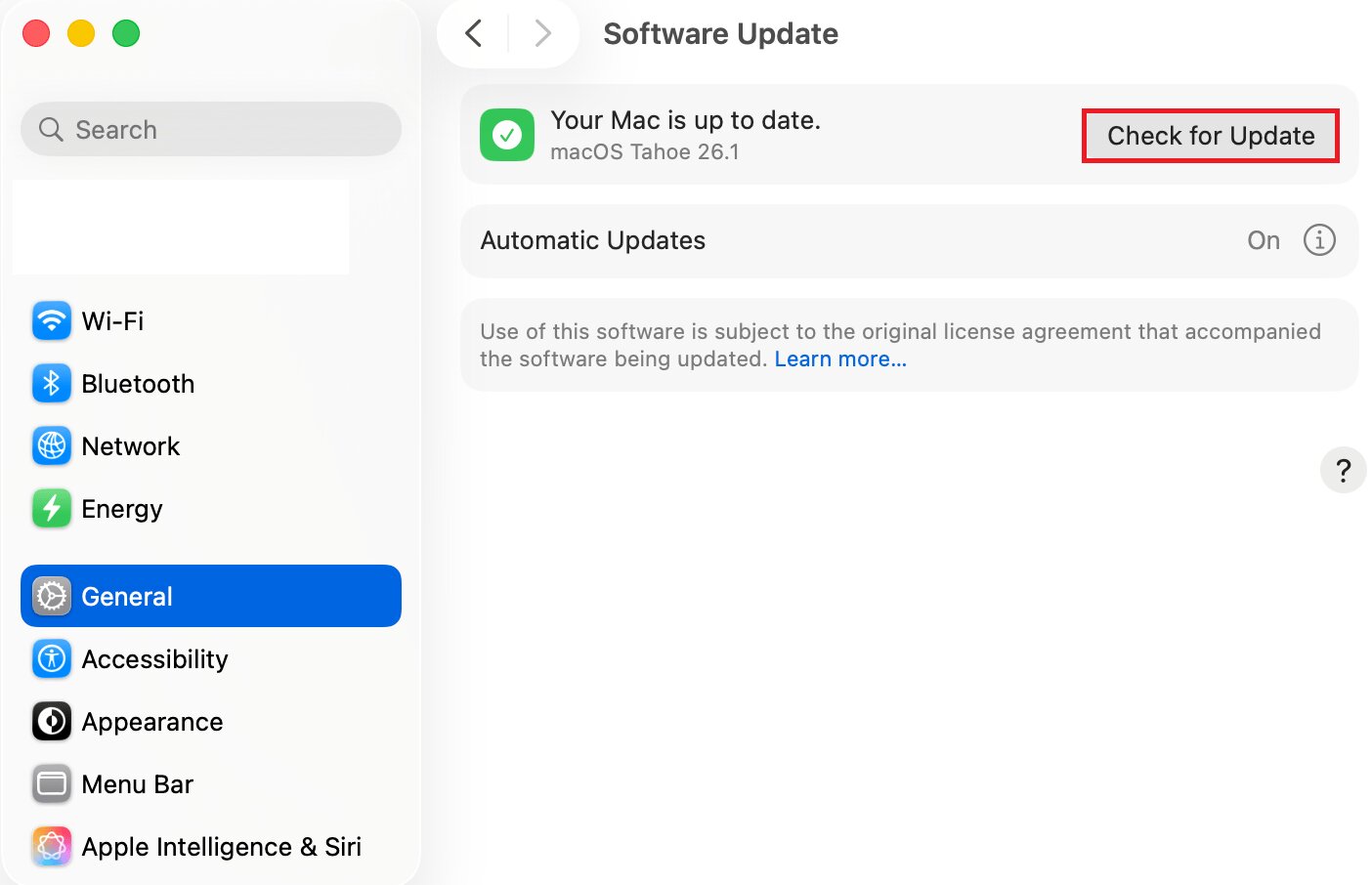Screen dimensions: 1372x885
Task: Select the Wi-Fi settings icon
Action: pyautogui.click(x=51, y=320)
